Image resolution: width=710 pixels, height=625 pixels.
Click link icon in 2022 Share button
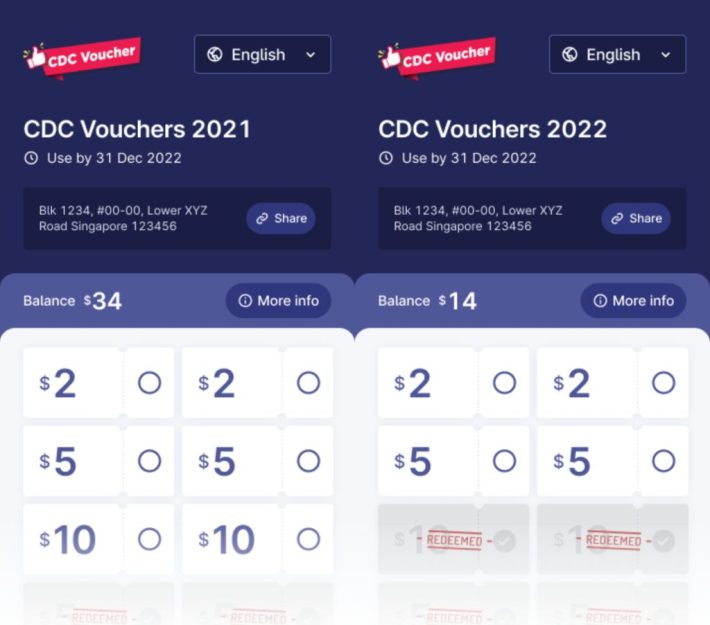[617, 218]
